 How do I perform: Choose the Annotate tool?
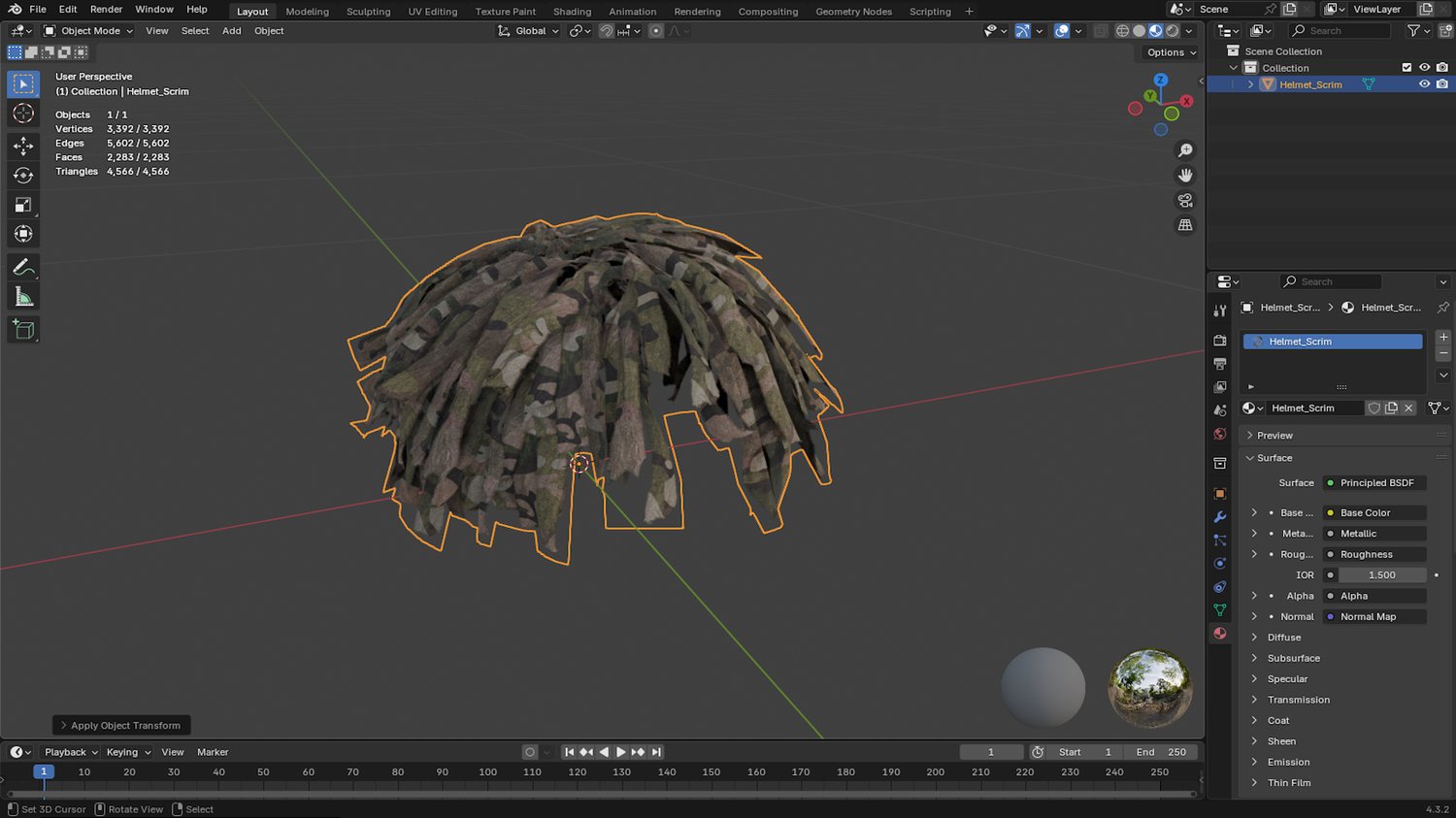click(x=23, y=267)
